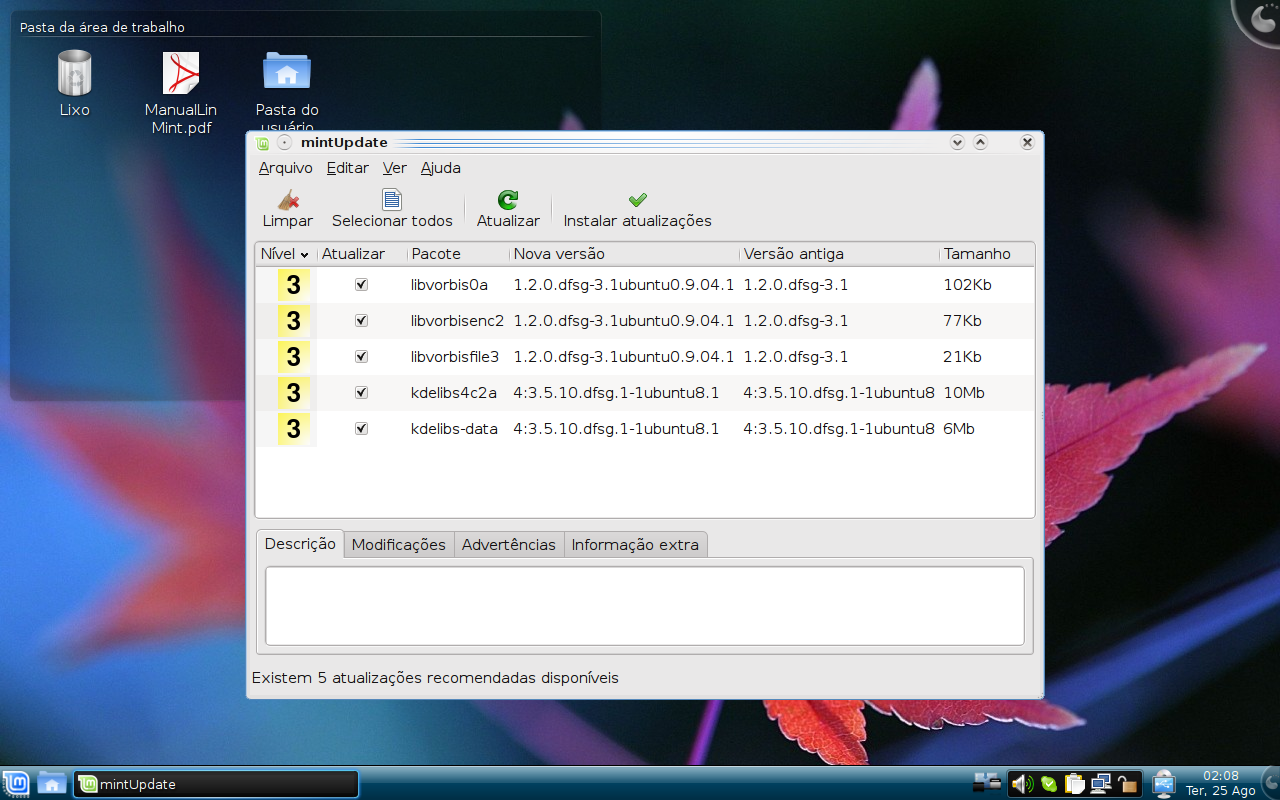Viewport: 1280px width, 800px height.
Task: Click the clipboard tray icon
Action: 1075,784
